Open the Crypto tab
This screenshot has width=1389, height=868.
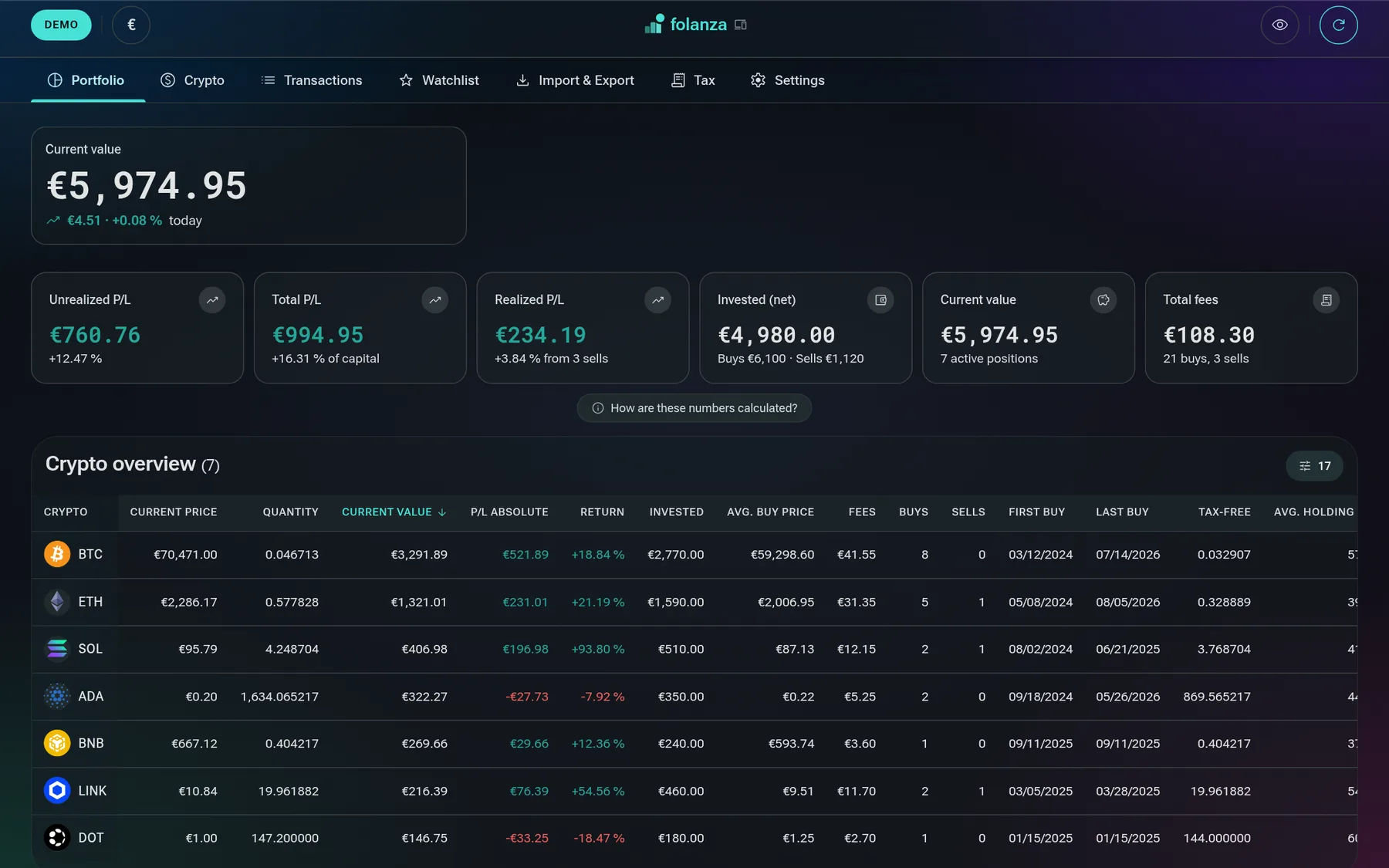[192, 80]
